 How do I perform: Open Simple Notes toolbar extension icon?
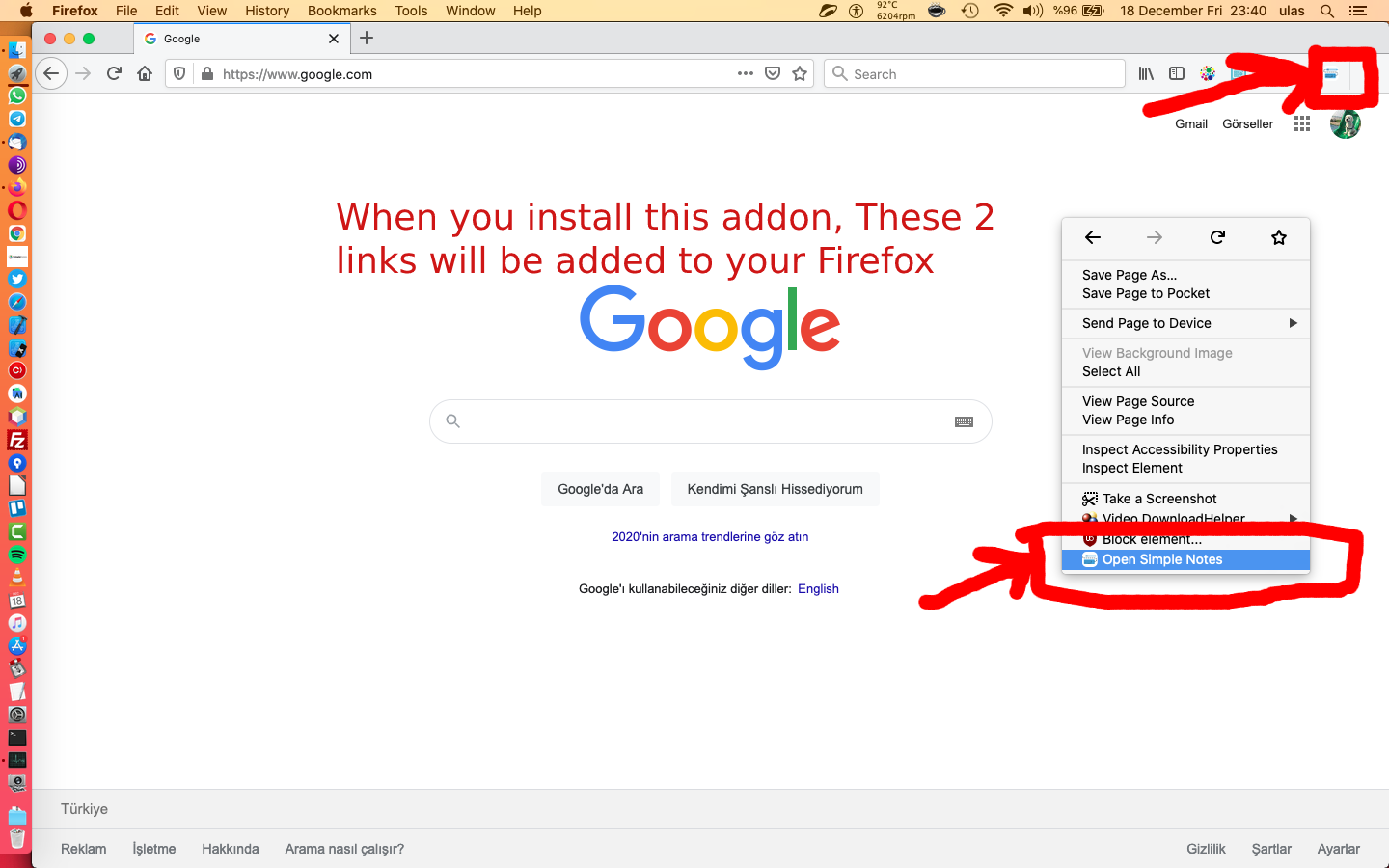pyautogui.click(x=1331, y=74)
